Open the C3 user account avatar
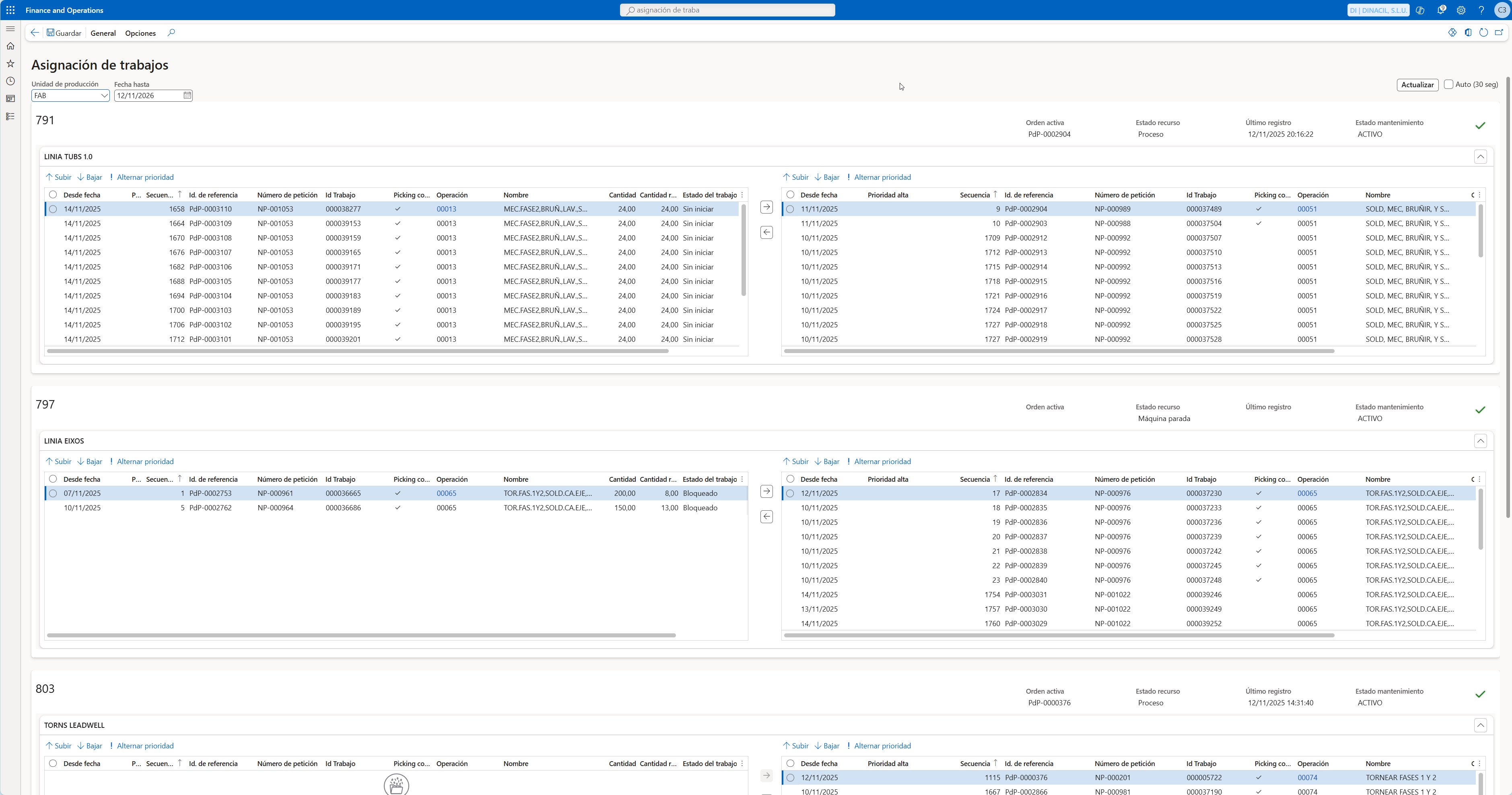Image resolution: width=1512 pixels, height=795 pixels. pyautogui.click(x=1502, y=10)
